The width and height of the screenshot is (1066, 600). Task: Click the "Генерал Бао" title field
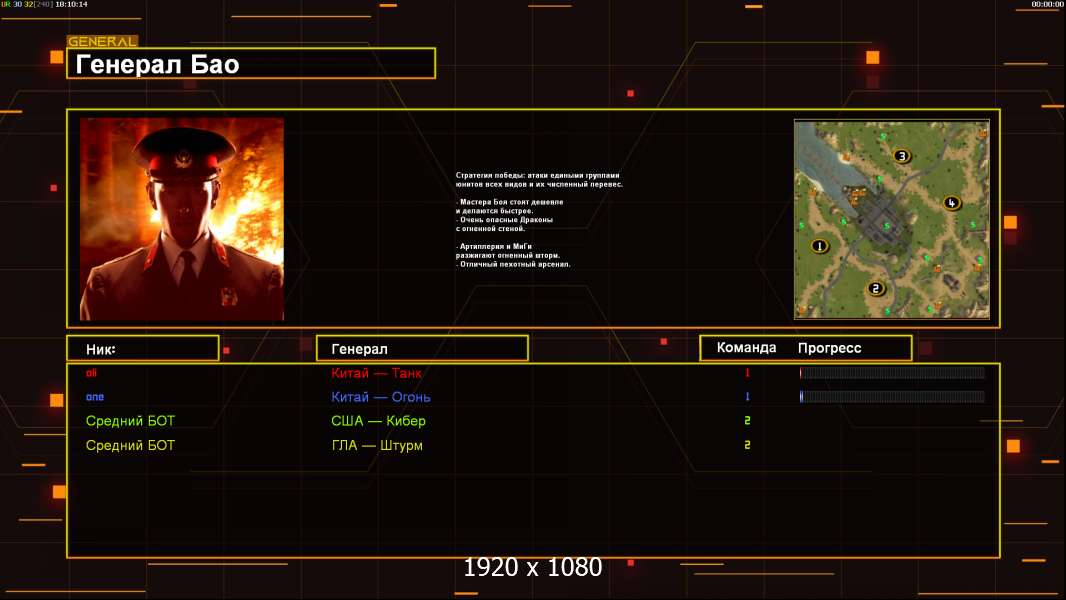click(x=251, y=63)
